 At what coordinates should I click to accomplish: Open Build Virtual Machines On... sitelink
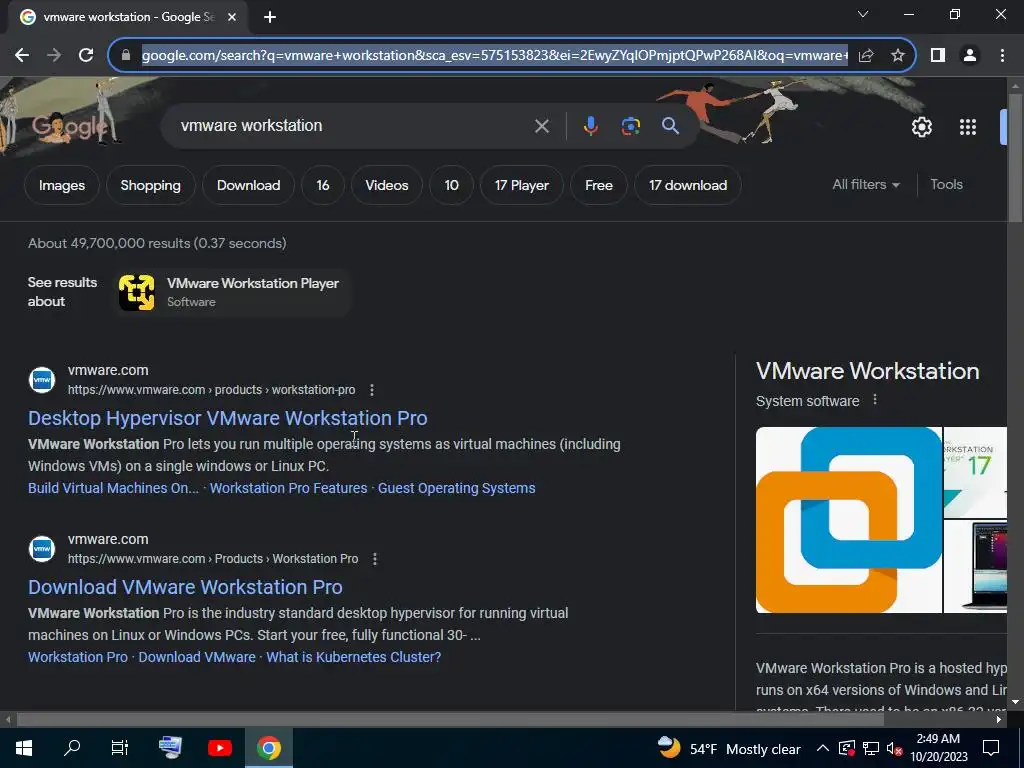pos(113,488)
